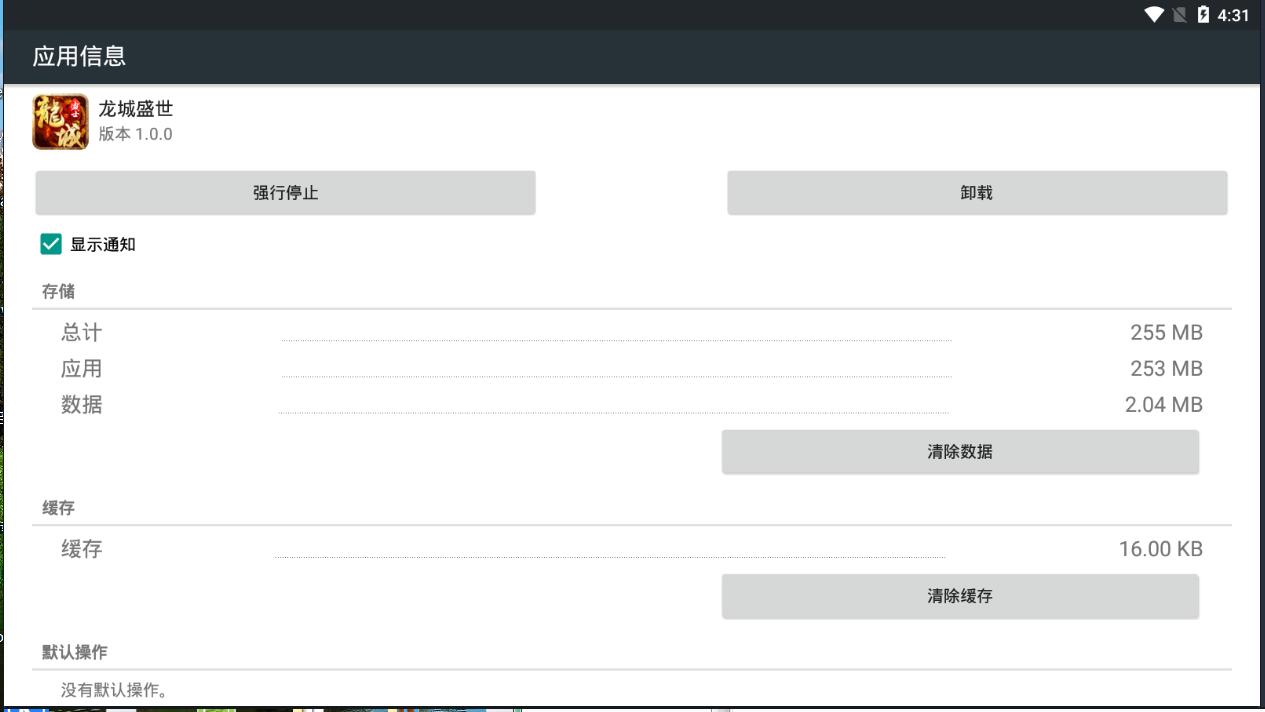Viewport: 1265px width, 712px height.
Task: Select the 应用 253 MB row
Action: click(x=631, y=369)
